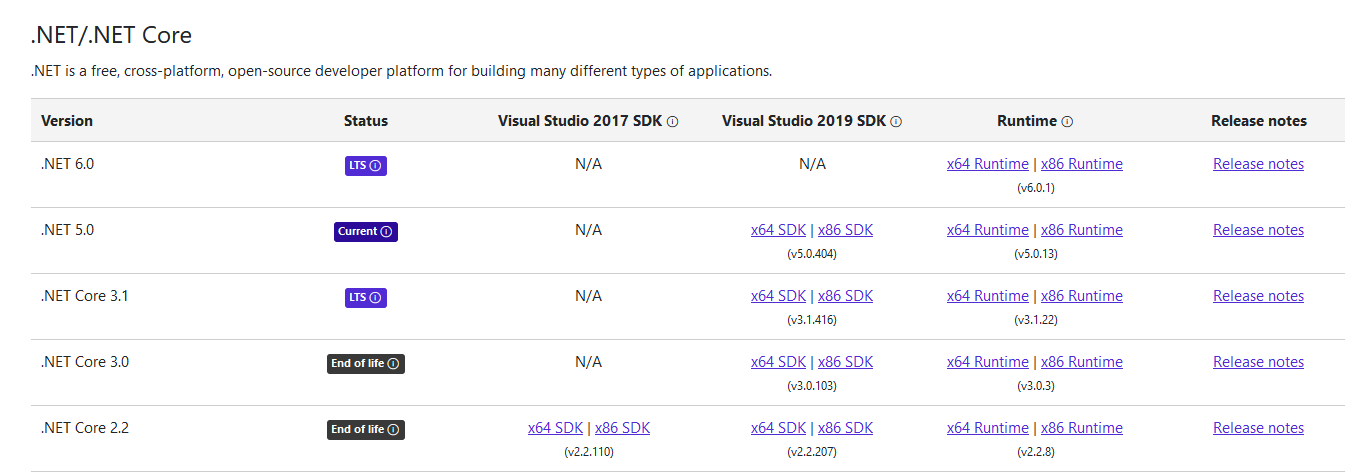Click the (v3.1.22) runtime version text
Viewport: 1345px width, 475px height.
coord(1035,320)
